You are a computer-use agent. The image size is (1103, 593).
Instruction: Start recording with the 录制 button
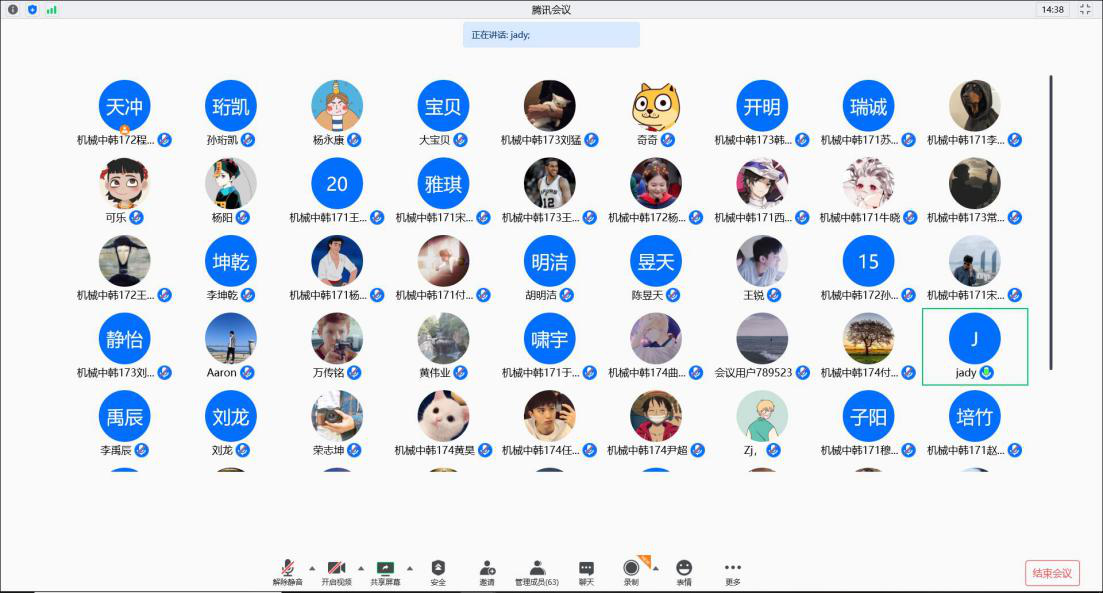[x=631, y=570]
